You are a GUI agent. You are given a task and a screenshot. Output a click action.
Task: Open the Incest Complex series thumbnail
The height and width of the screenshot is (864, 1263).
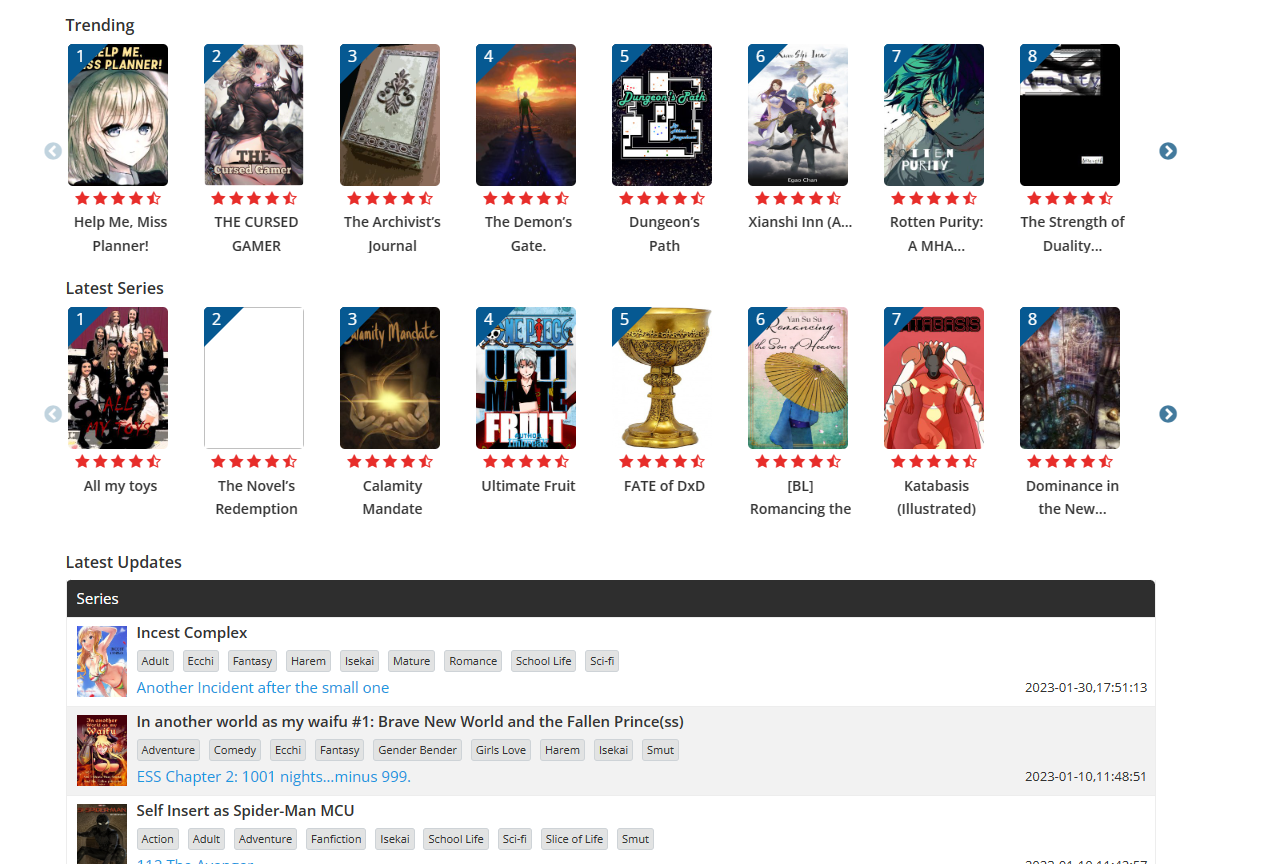click(x=102, y=661)
